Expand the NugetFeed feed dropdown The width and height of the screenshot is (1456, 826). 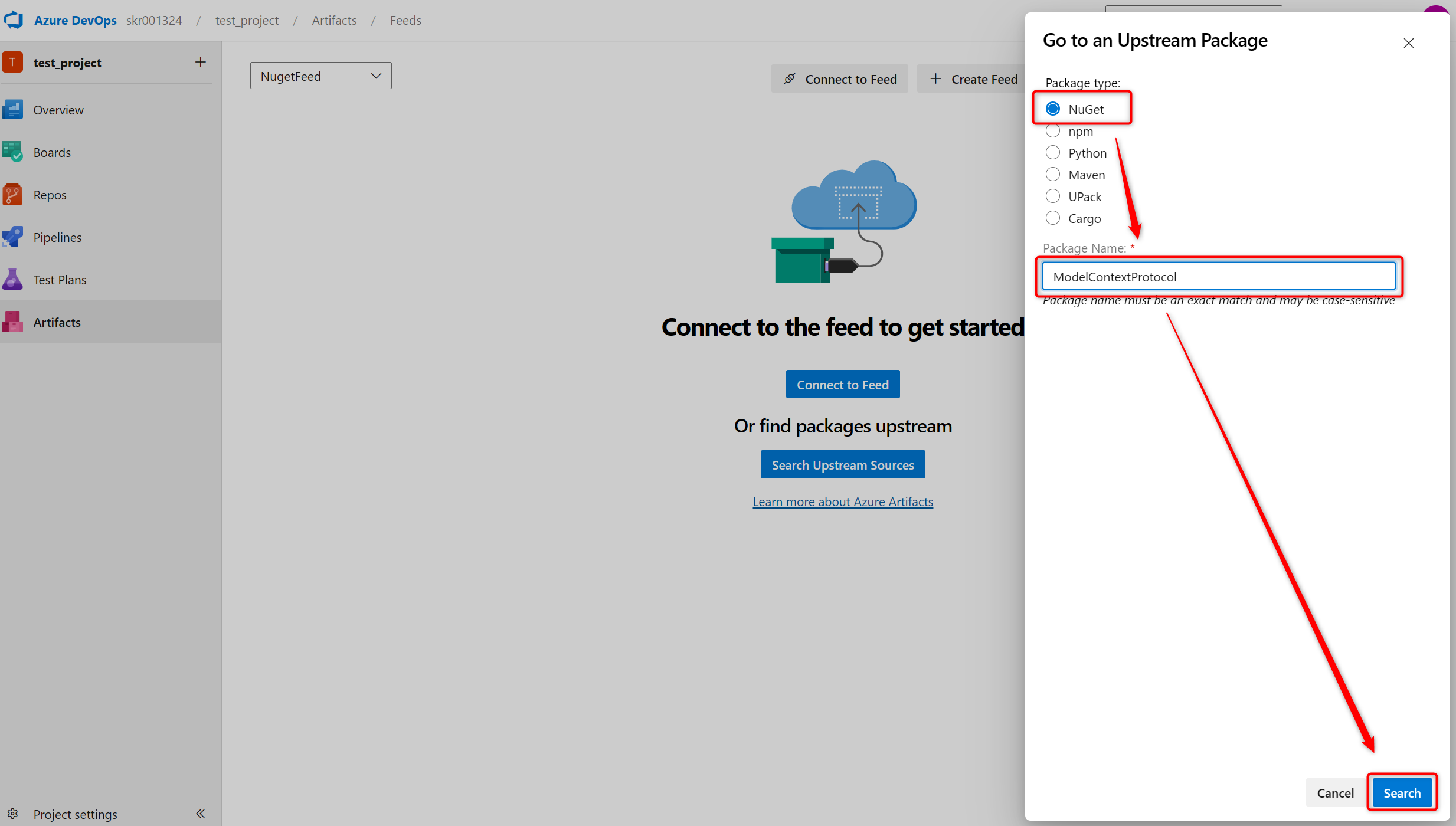(320, 76)
